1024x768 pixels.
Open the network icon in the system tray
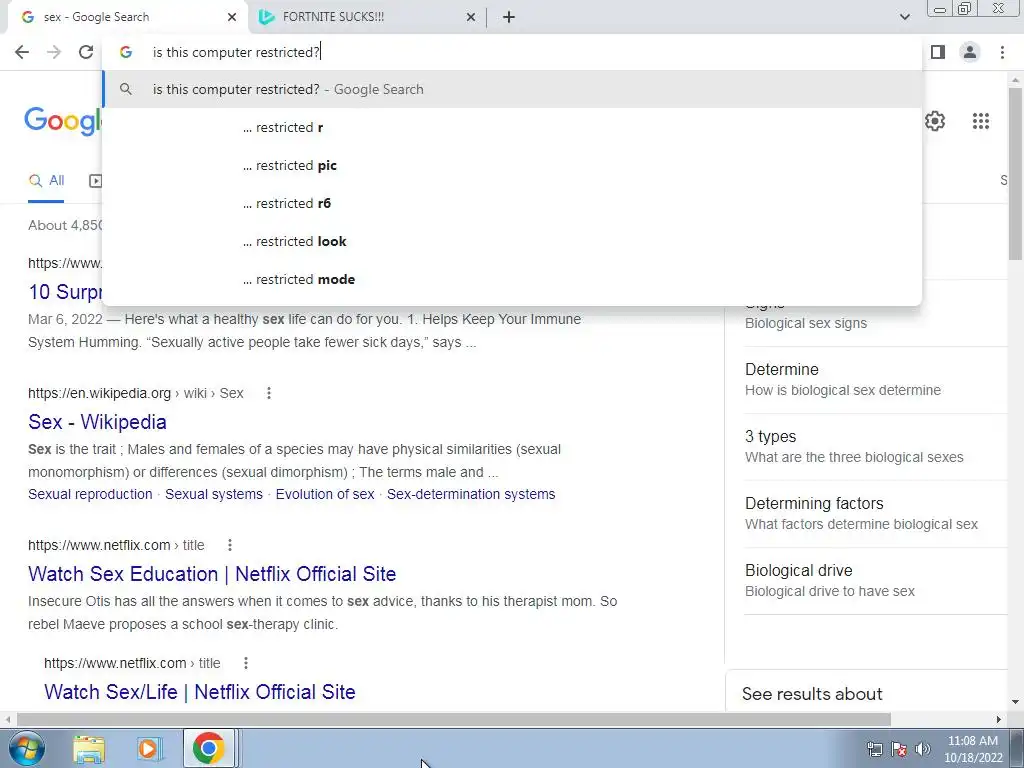pyautogui.click(x=874, y=749)
